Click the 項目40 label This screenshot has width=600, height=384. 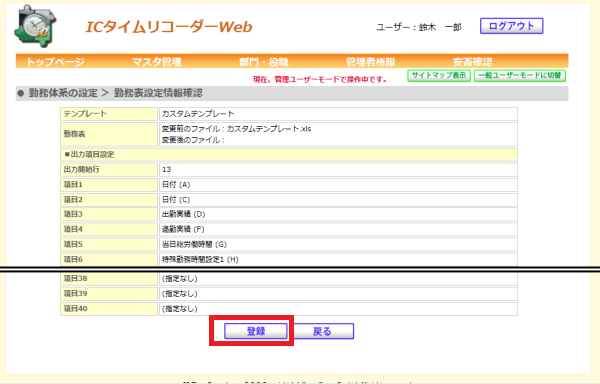tap(109, 309)
